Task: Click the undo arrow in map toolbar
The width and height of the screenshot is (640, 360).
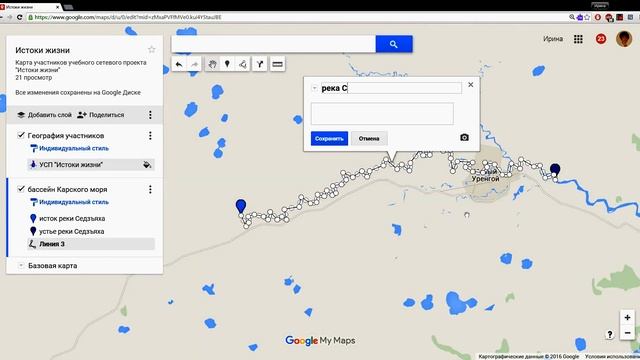Action: pyautogui.click(x=179, y=64)
